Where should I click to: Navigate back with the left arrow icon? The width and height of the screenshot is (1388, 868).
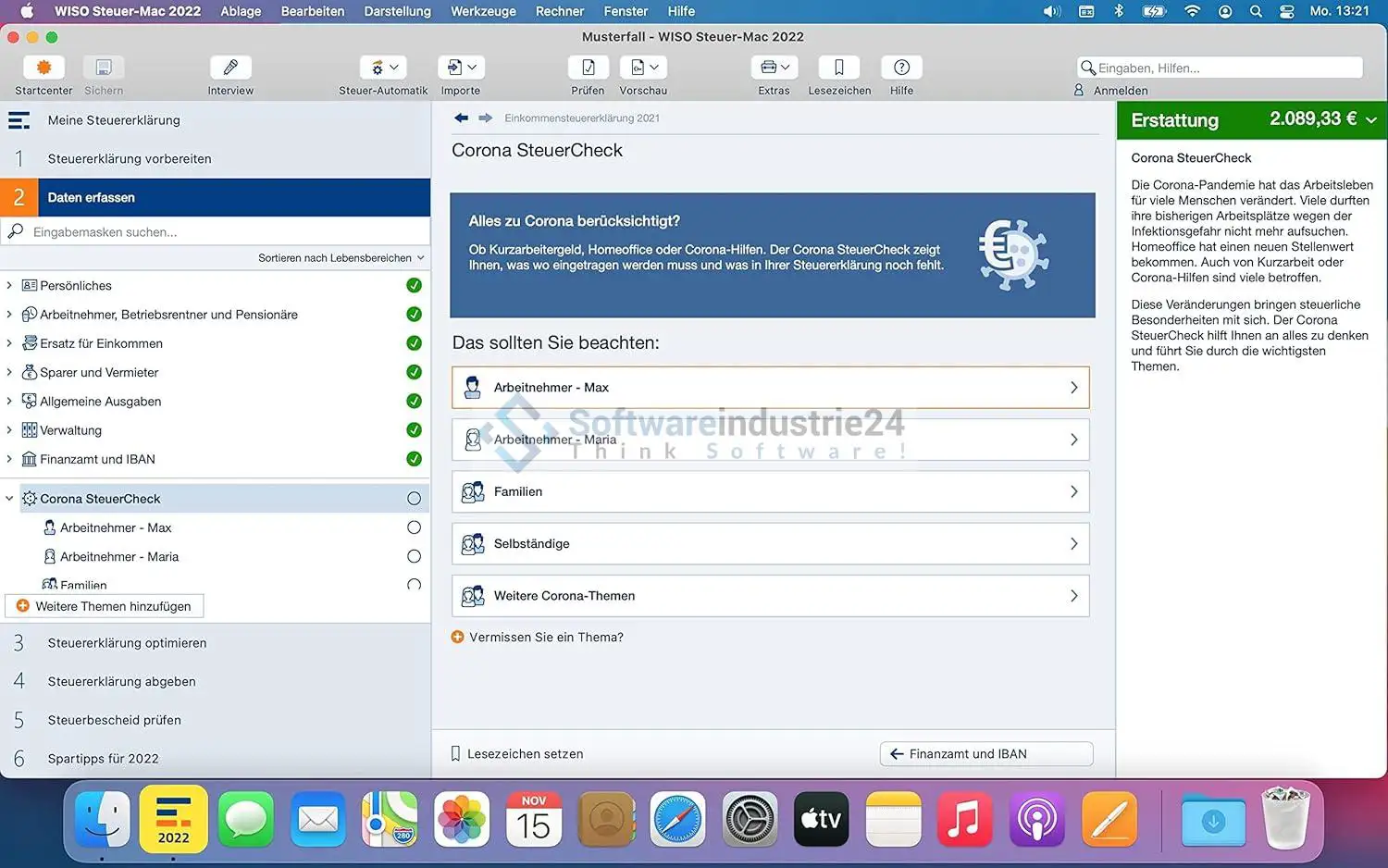461,118
